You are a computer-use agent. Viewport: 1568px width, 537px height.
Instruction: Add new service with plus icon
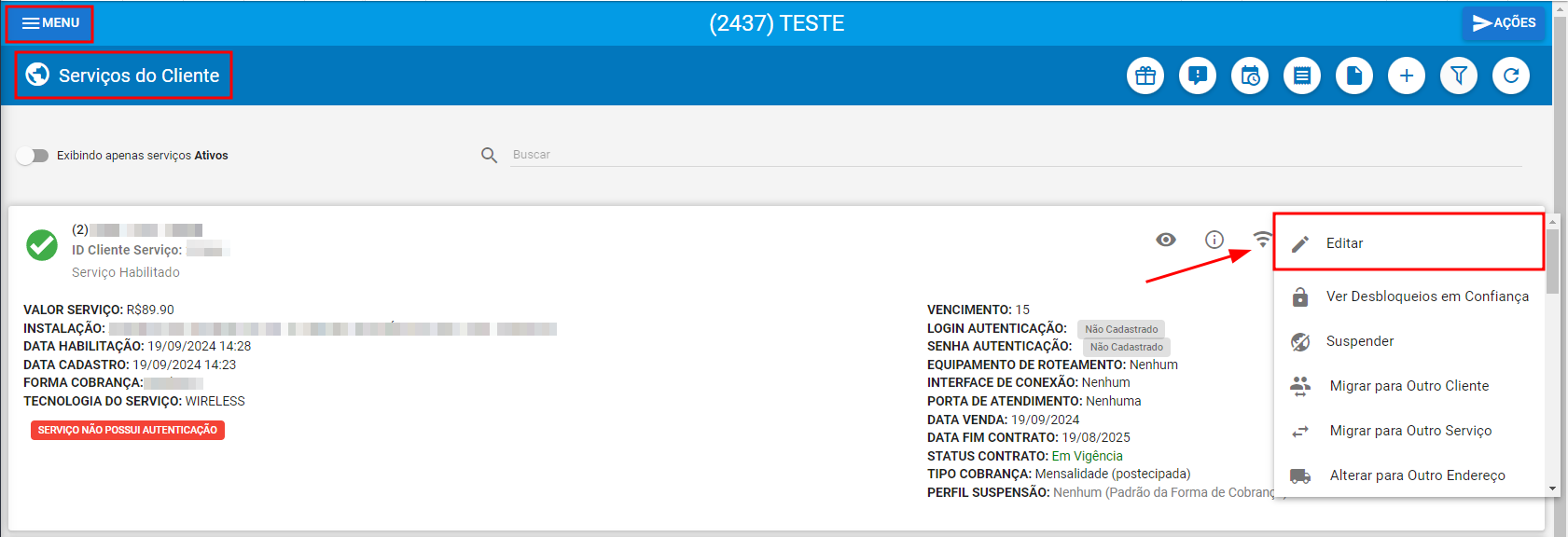(x=1407, y=76)
